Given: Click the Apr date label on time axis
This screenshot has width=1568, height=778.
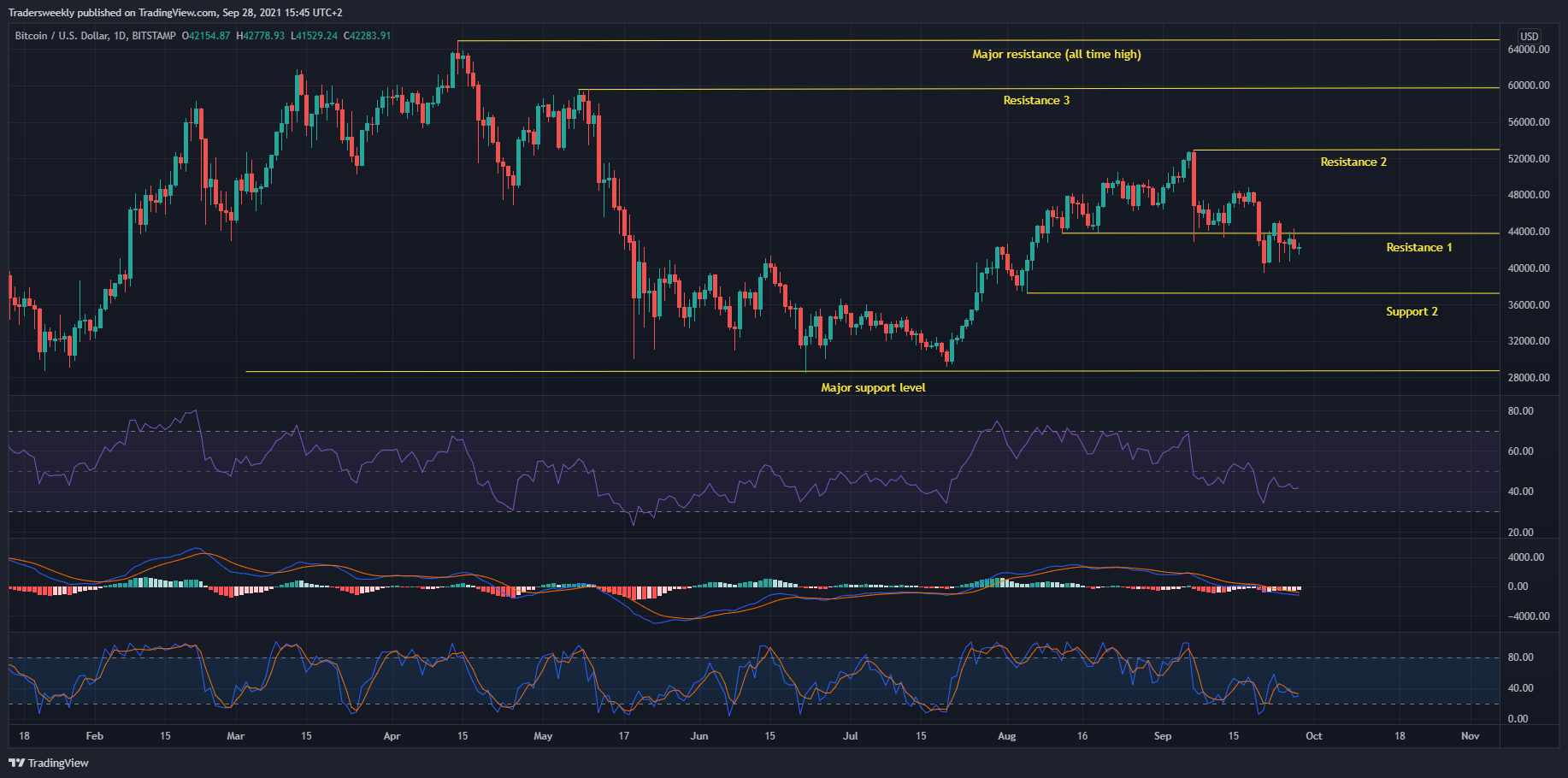Looking at the screenshot, I should click(392, 736).
